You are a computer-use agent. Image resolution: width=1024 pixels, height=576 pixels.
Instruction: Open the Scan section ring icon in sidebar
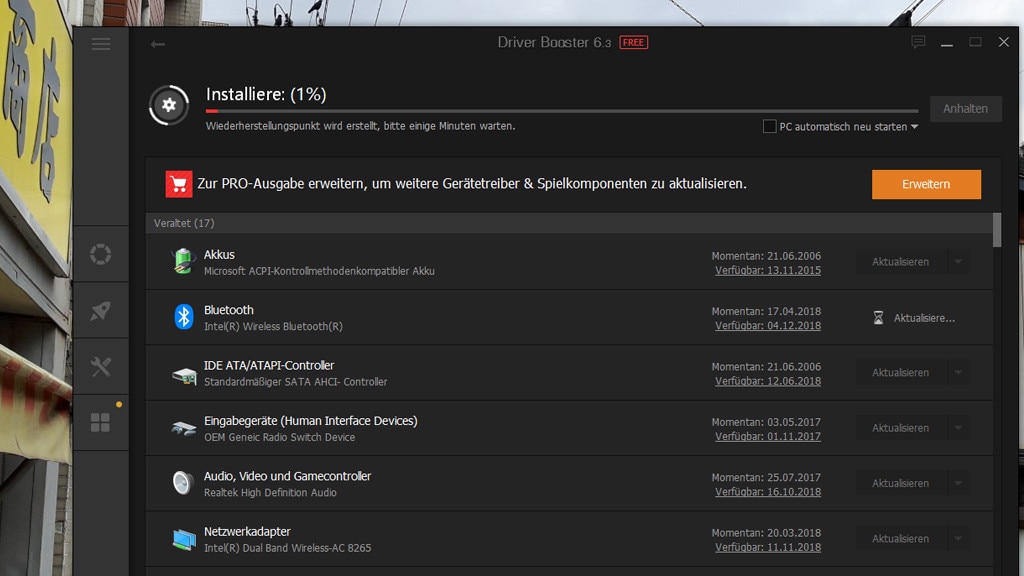[x=101, y=254]
